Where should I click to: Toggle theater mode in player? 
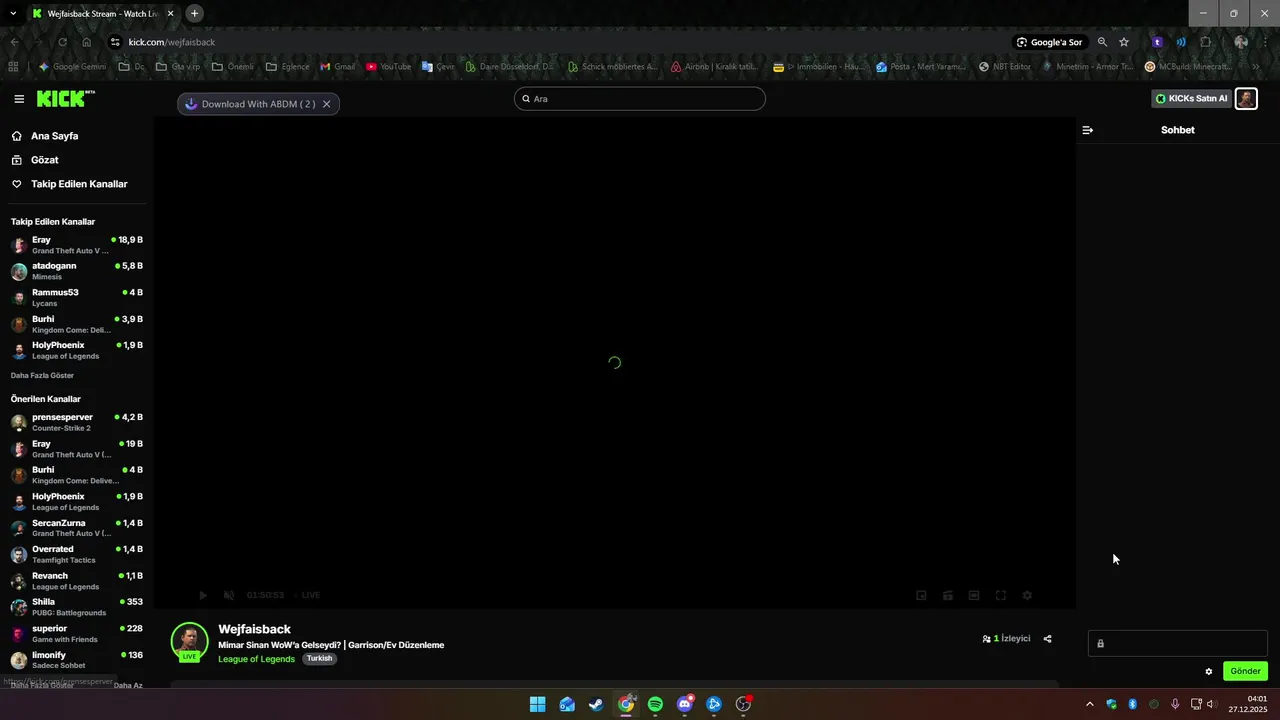coord(974,595)
